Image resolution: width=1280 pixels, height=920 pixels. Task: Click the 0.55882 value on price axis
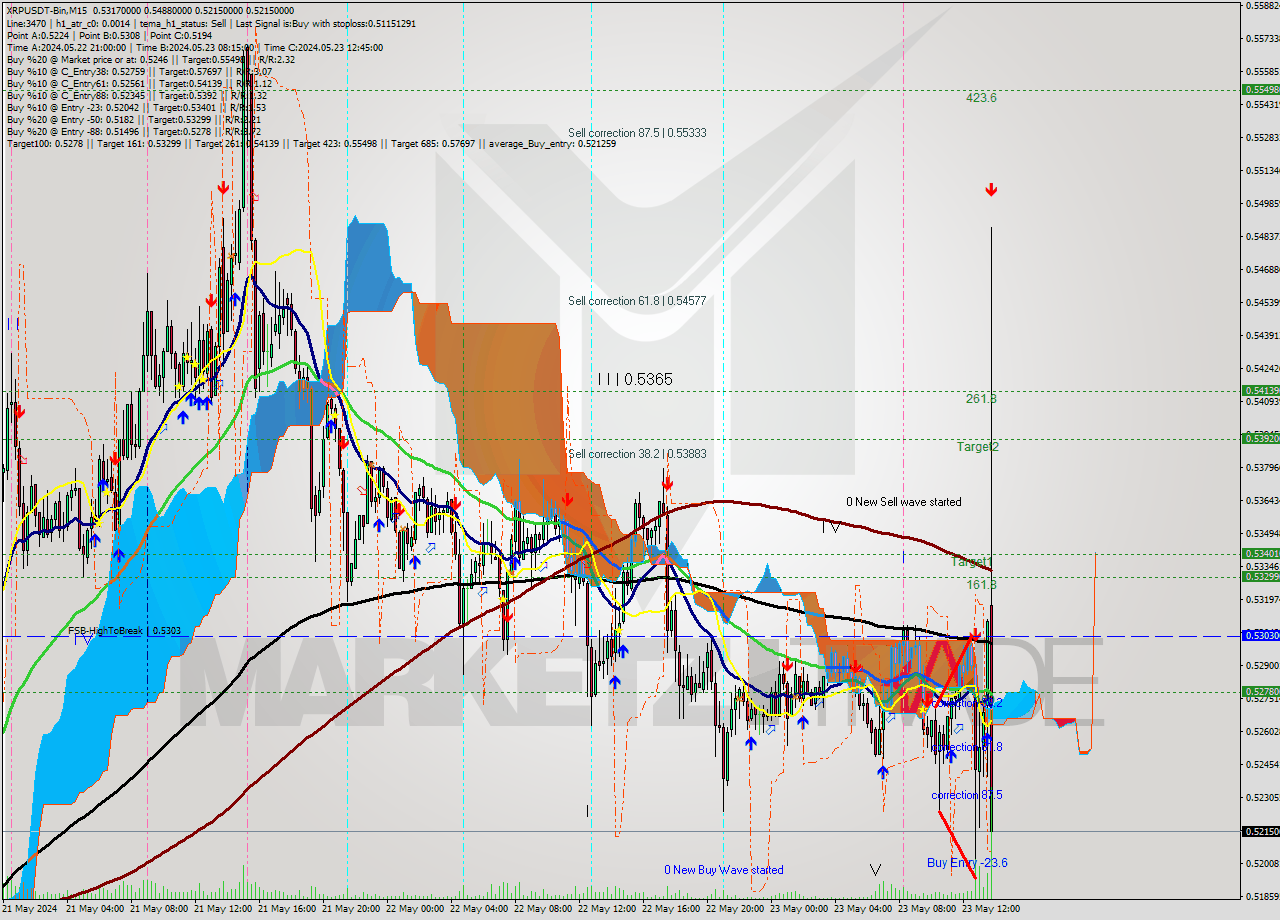(x=1261, y=5)
